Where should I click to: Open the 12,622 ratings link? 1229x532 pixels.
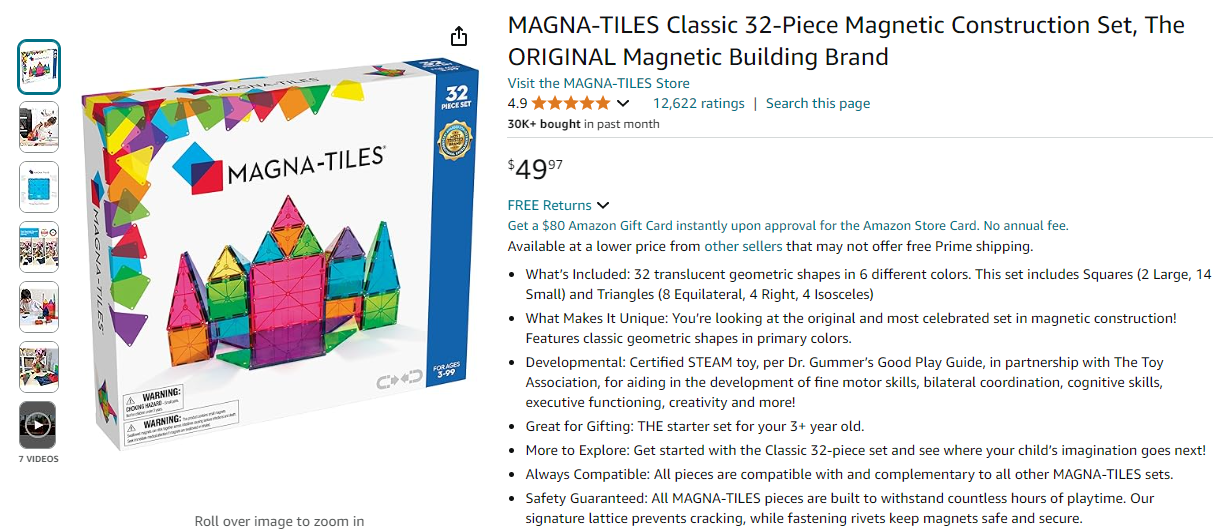coord(698,103)
